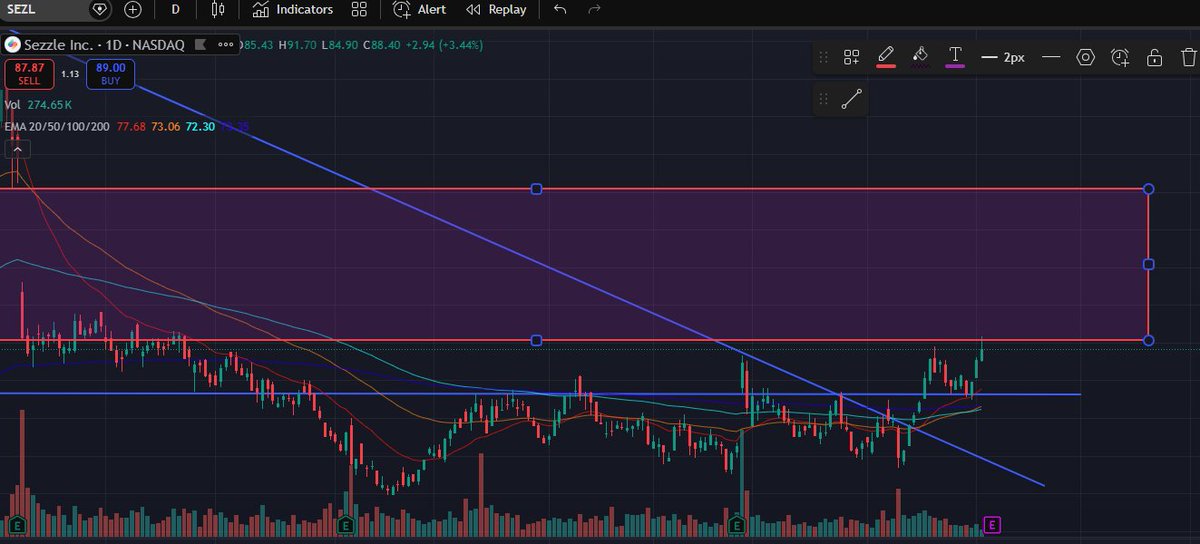This screenshot has height=544, width=1200.
Task: Click the rectangle's top-center resize handle
Action: (536, 188)
